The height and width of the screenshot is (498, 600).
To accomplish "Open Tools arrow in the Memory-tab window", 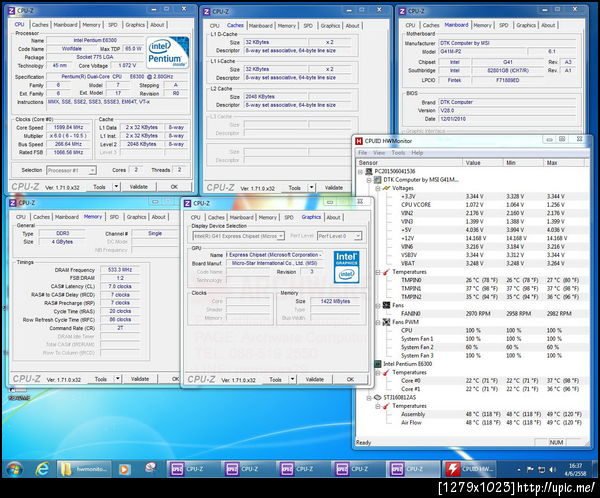I will (118, 379).
